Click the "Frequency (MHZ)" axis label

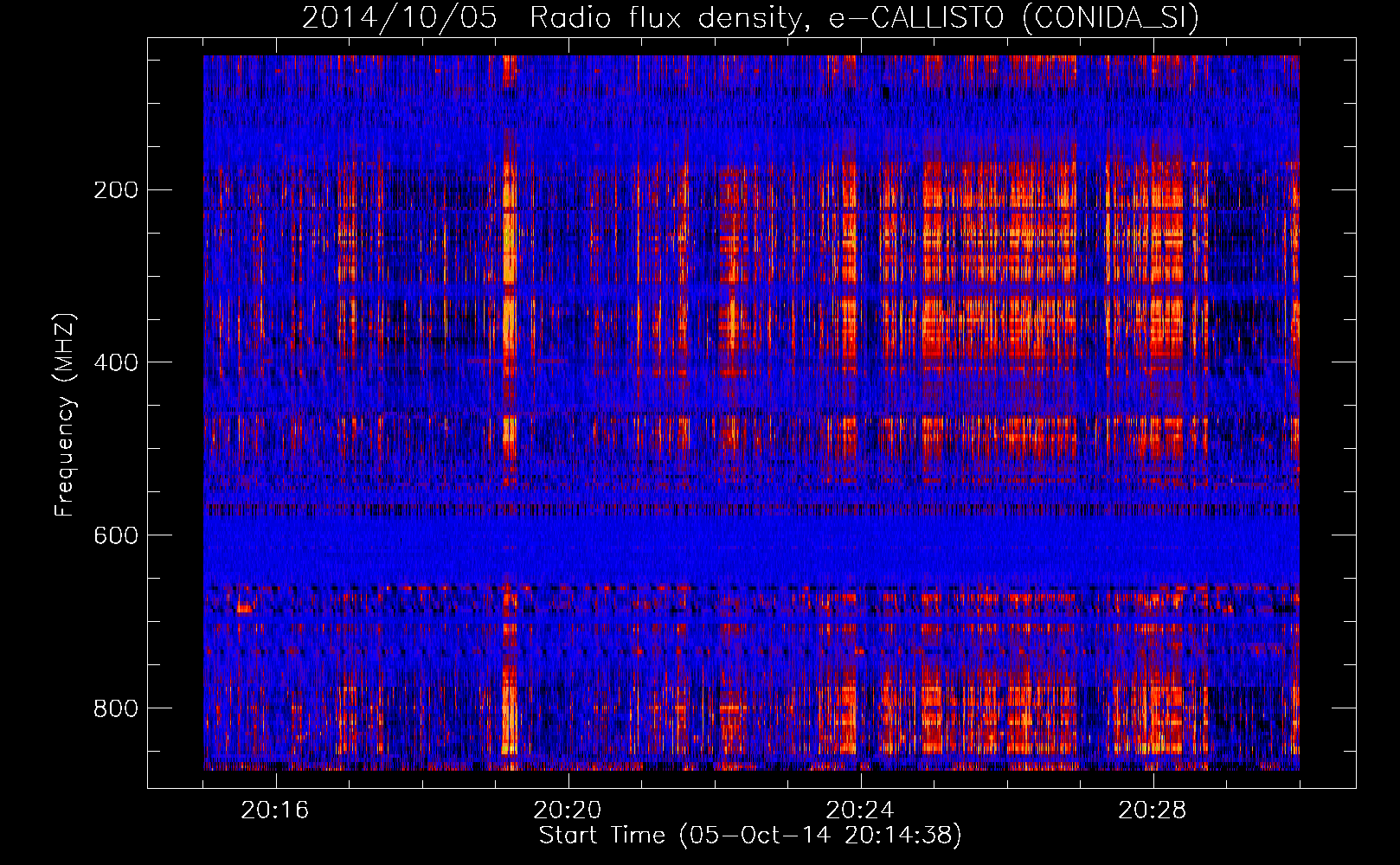tap(65, 415)
